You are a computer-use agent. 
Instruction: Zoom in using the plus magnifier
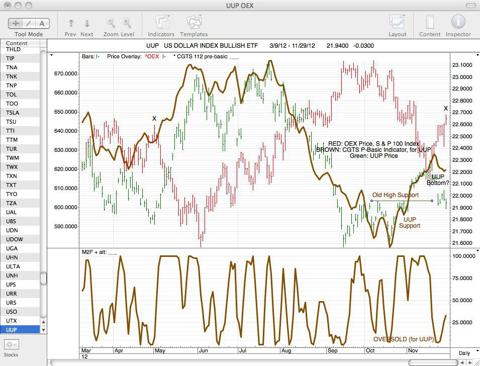[x=127, y=23]
